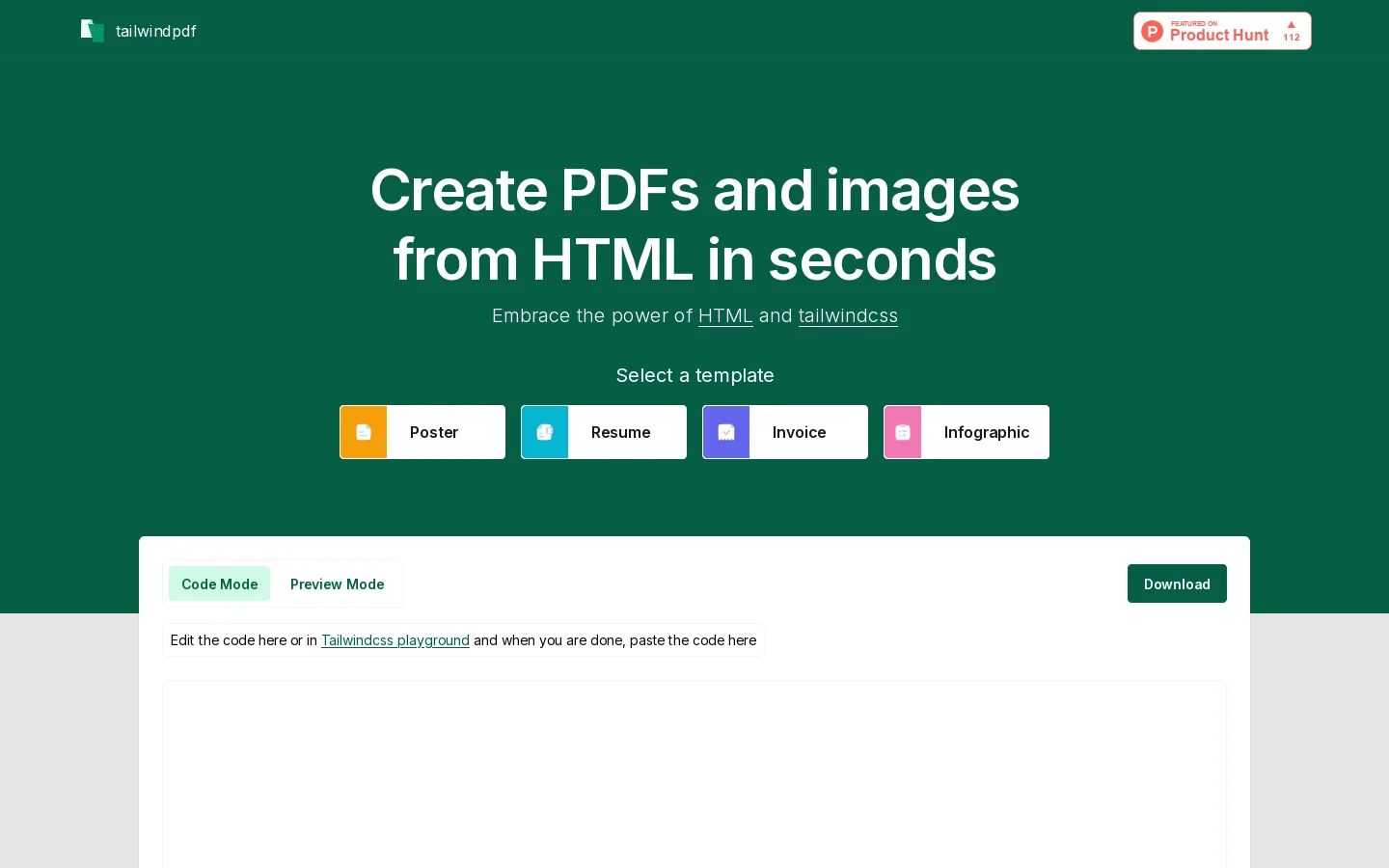
Task: Click the tailwindpdf logo icon
Action: 93,31
